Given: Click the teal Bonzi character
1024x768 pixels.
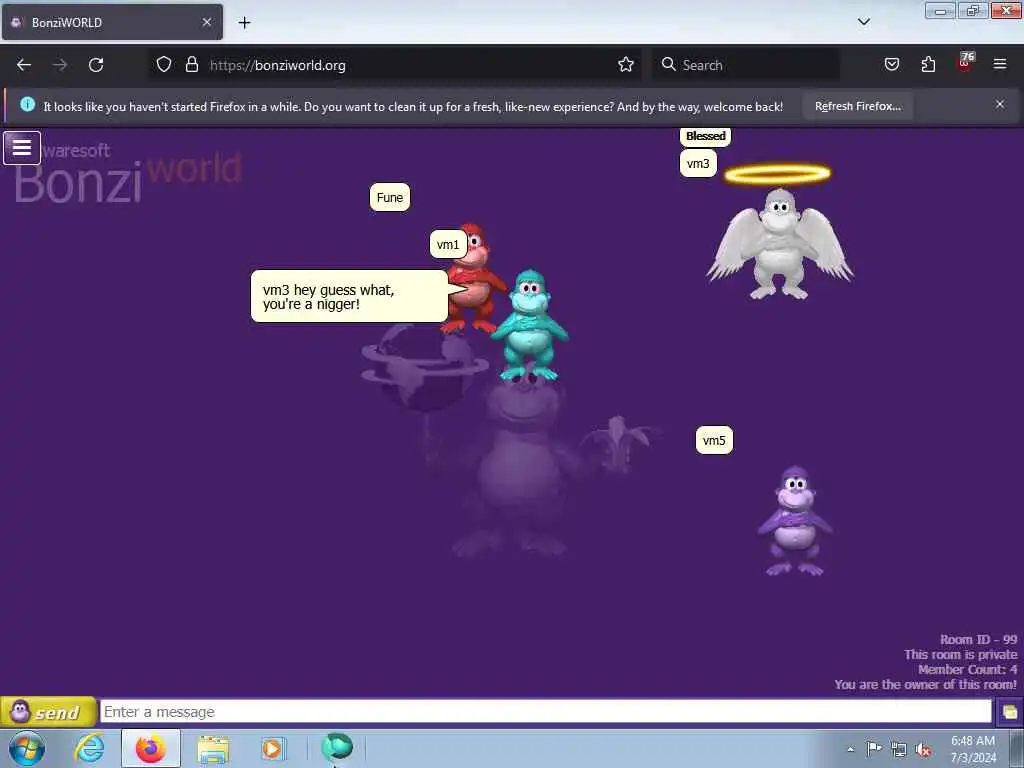Looking at the screenshot, I should coord(530,325).
